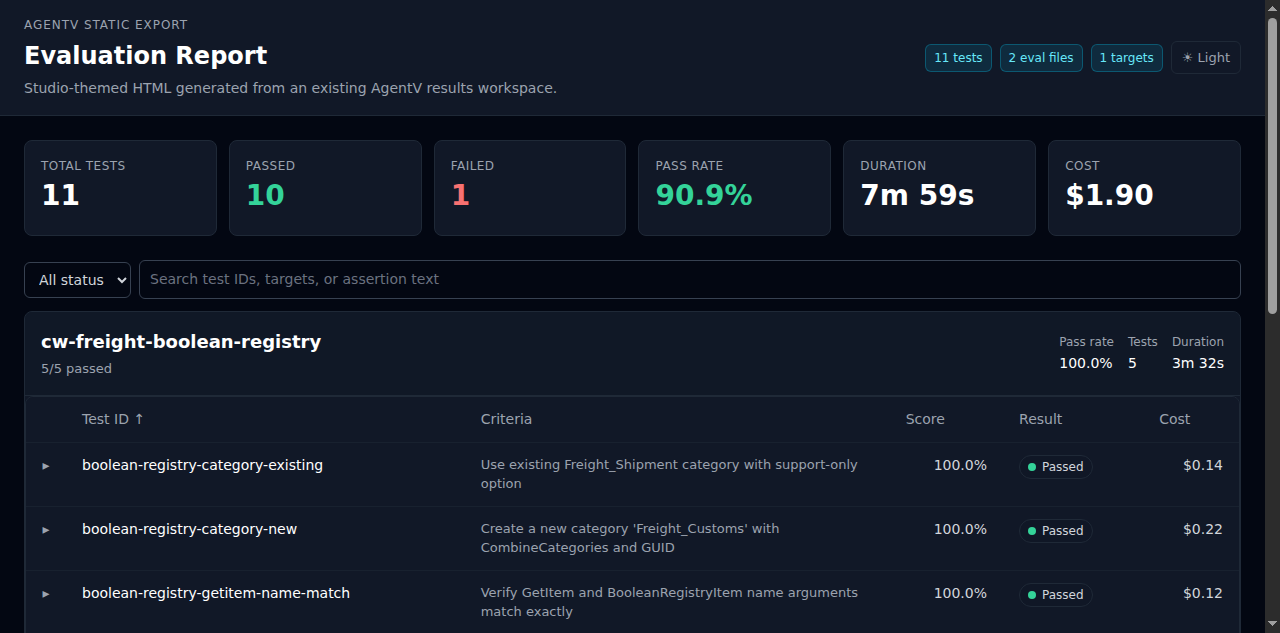Open the All status filter dropdown
The image size is (1280, 633).
point(77,280)
